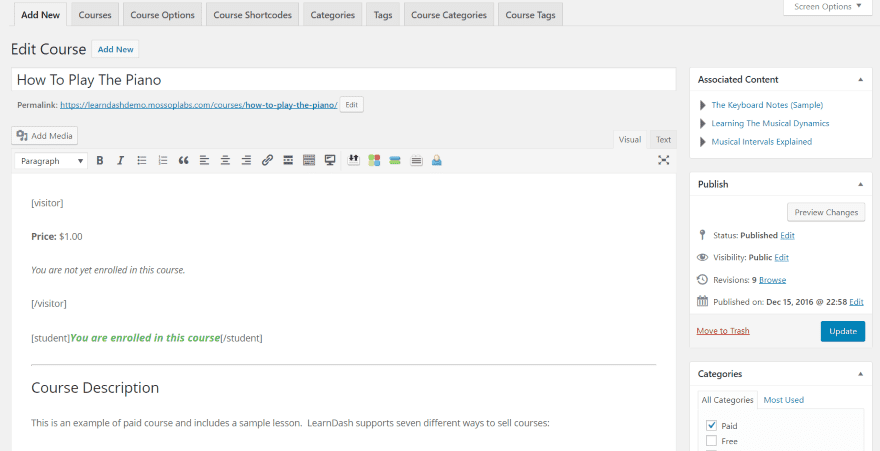The height and width of the screenshot is (451, 880).
Task: Click the blue Update button
Action: 842,331
